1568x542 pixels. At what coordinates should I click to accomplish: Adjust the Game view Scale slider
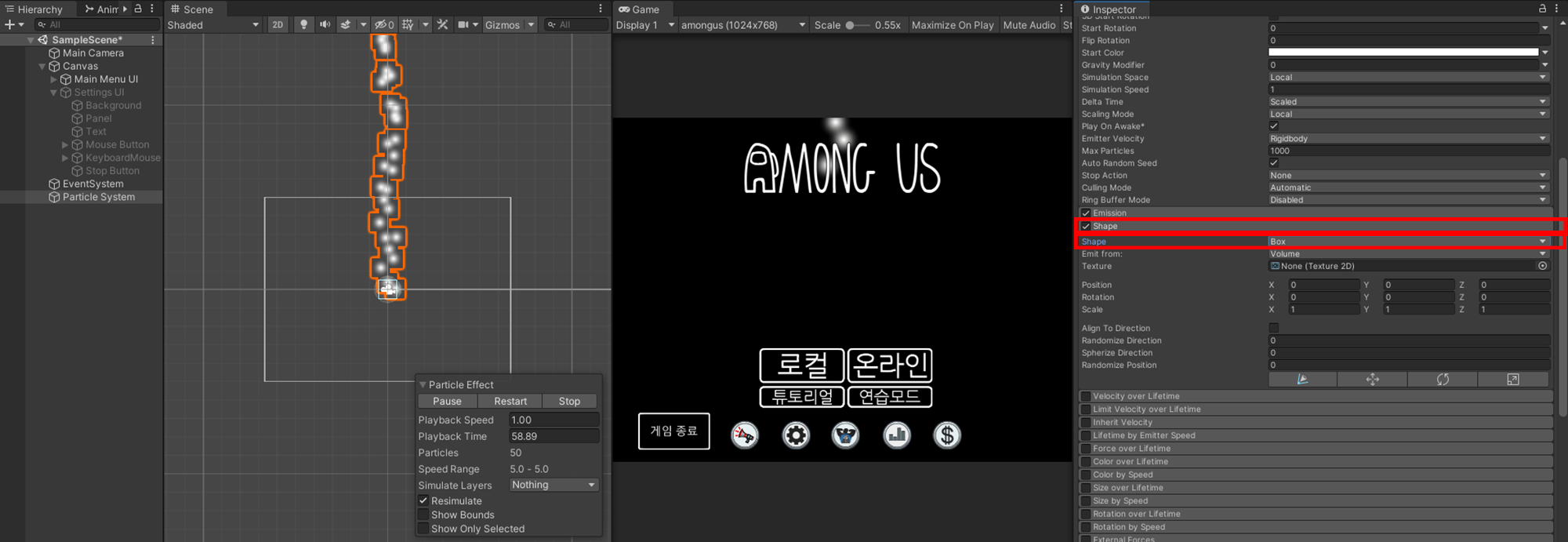(x=856, y=25)
